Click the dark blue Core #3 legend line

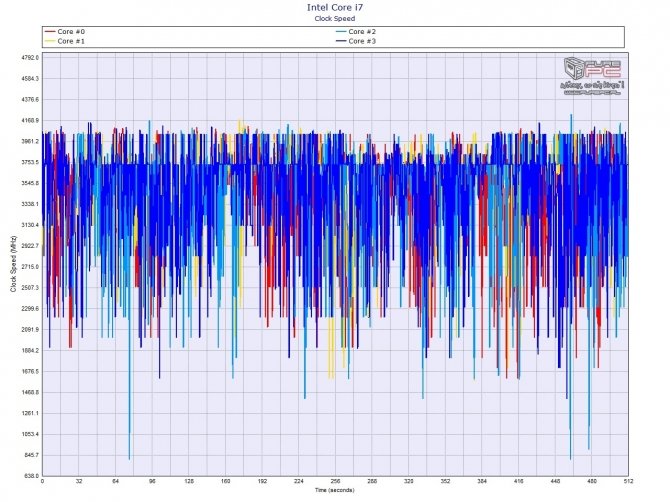(x=341, y=41)
